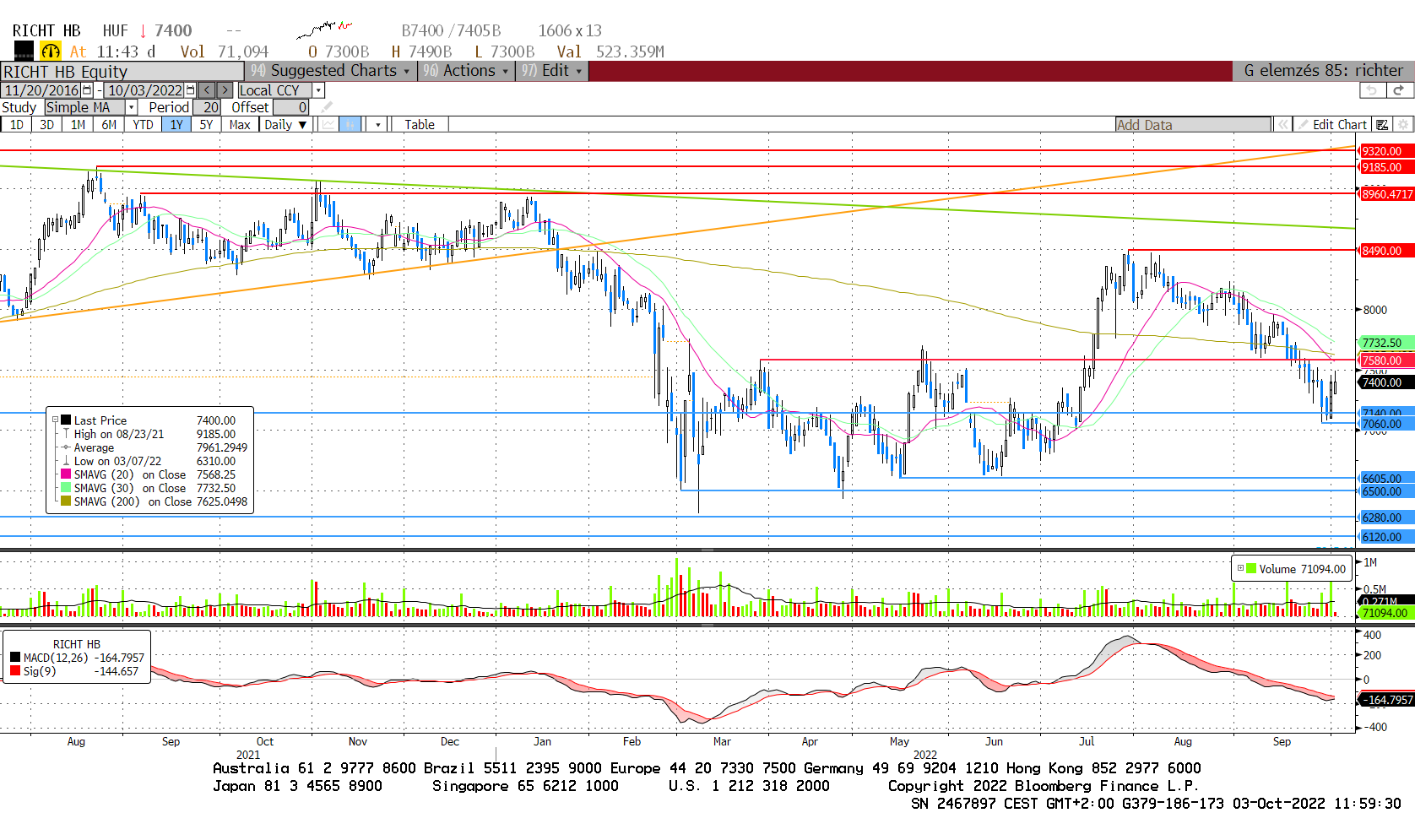Select Max time range

(x=240, y=125)
